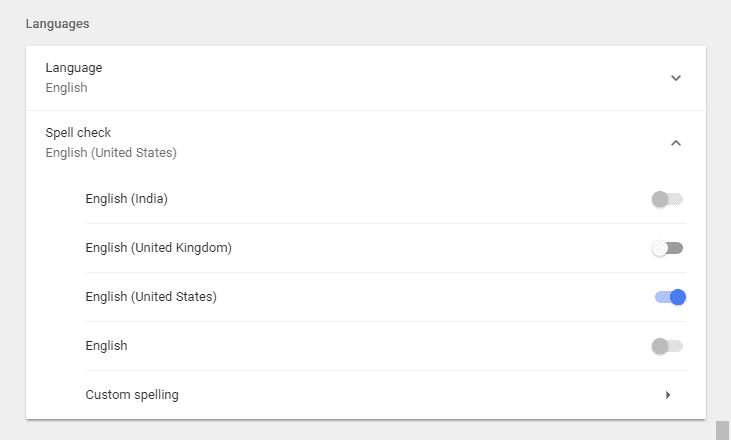Click the Spell check row title

[x=78, y=133]
